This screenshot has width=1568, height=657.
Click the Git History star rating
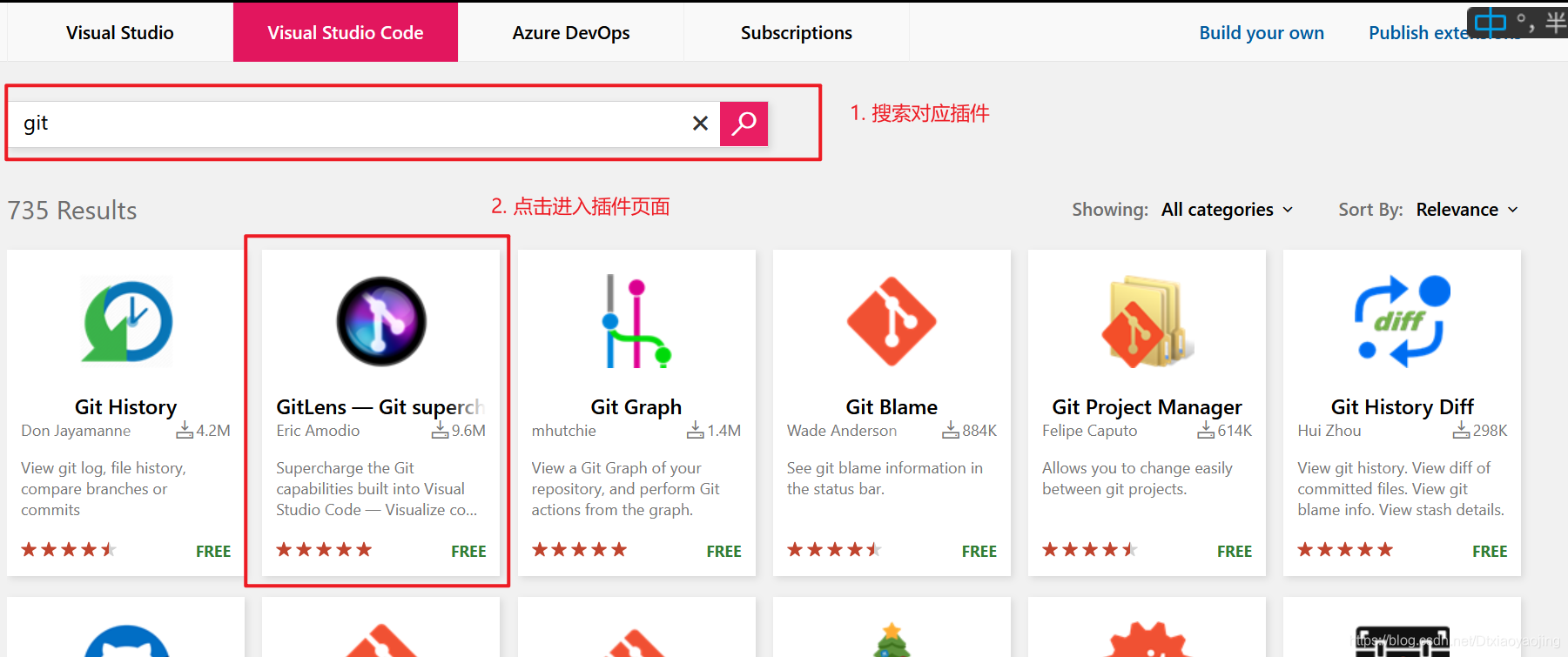point(69,550)
